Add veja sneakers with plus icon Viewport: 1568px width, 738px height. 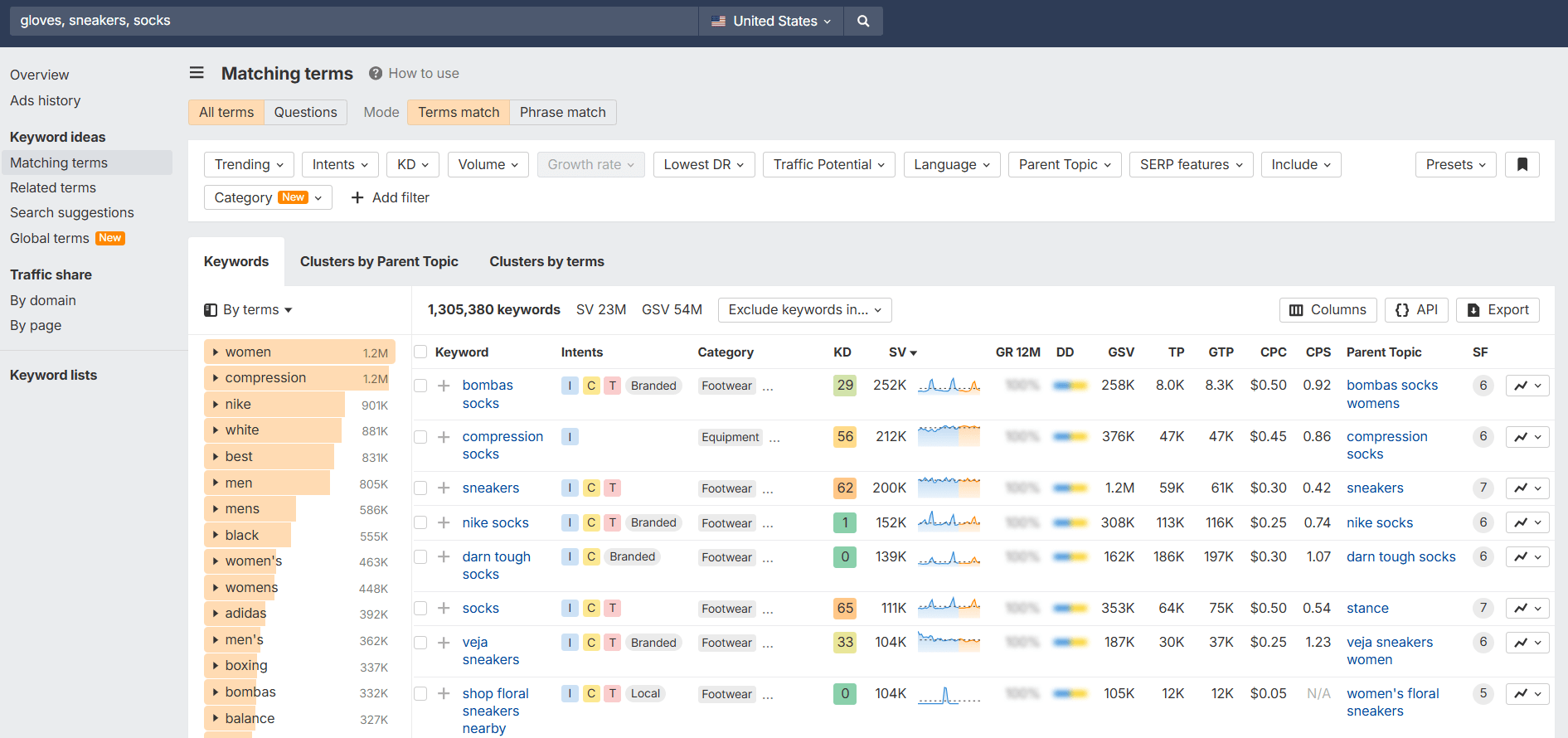tap(444, 643)
